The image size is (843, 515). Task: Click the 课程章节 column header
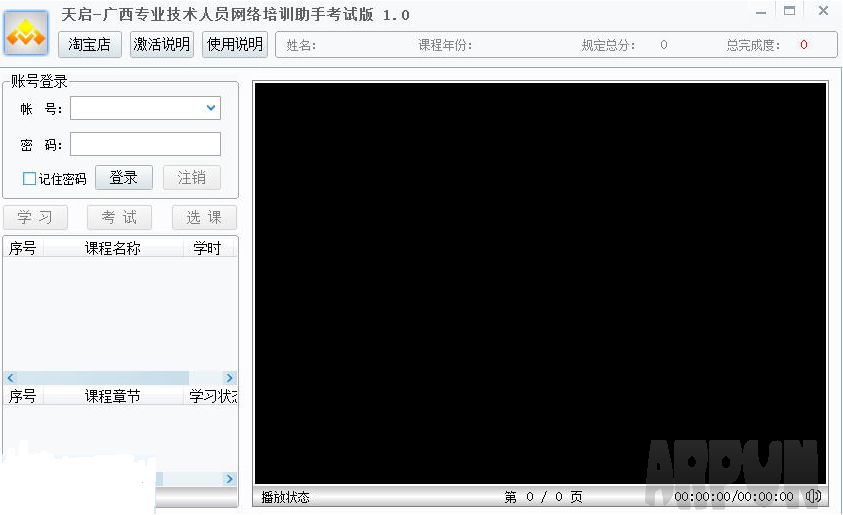pyautogui.click(x=112, y=396)
